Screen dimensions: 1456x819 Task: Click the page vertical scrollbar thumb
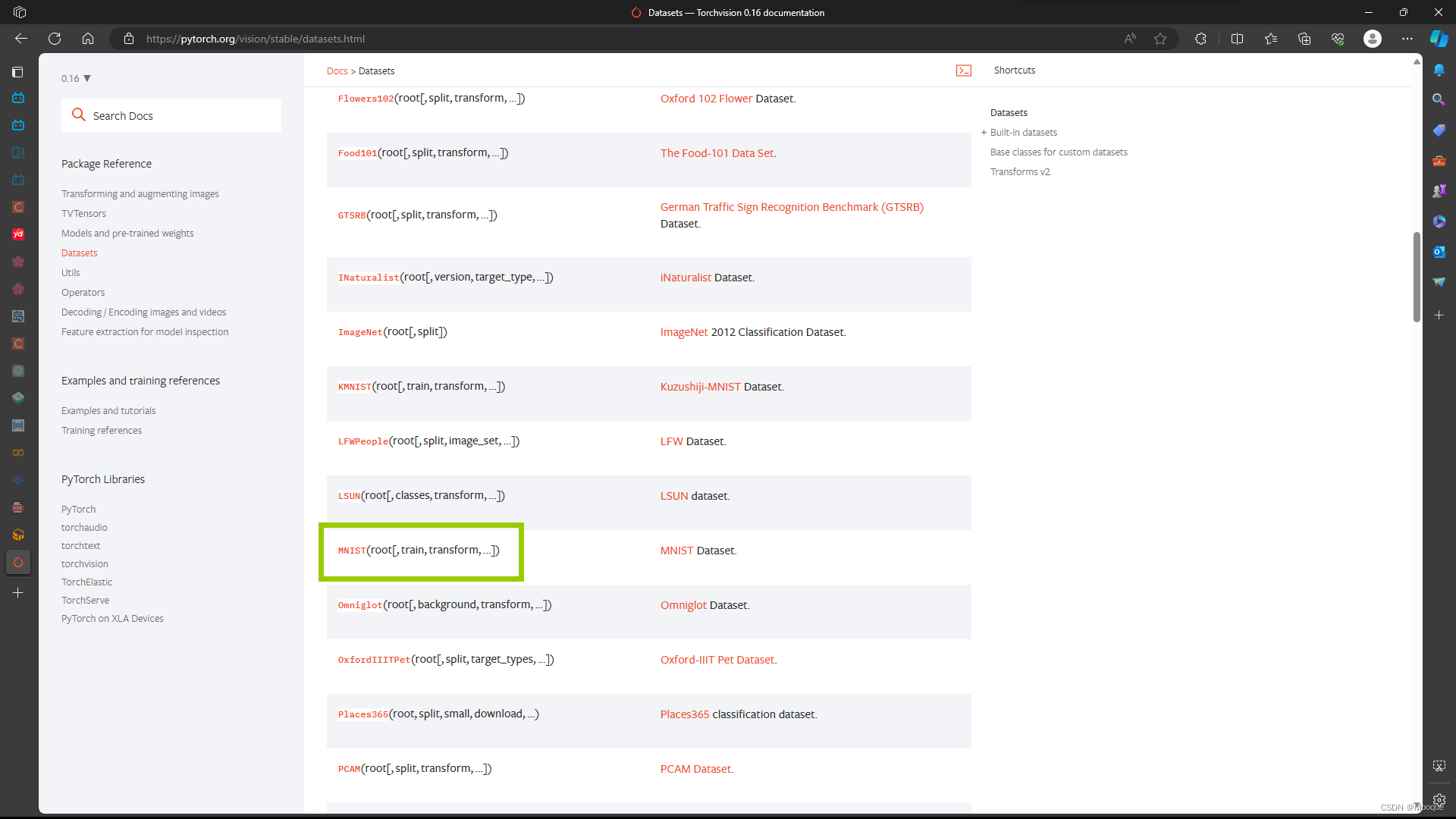pos(1417,277)
